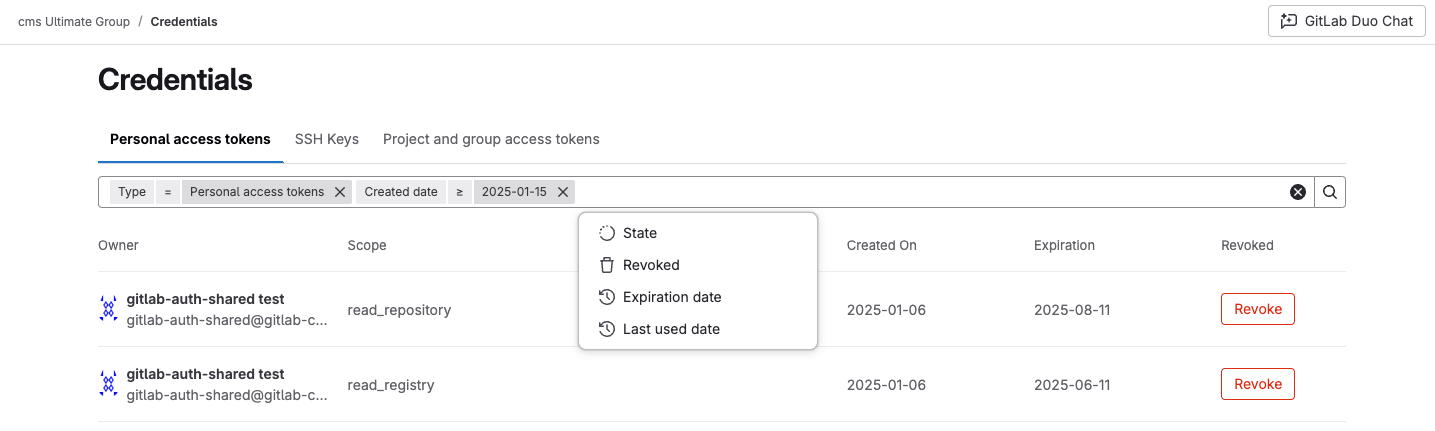Open Project and group access tokens tab
The height and width of the screenshot is (431, 1435).
(x=491, y=139)
